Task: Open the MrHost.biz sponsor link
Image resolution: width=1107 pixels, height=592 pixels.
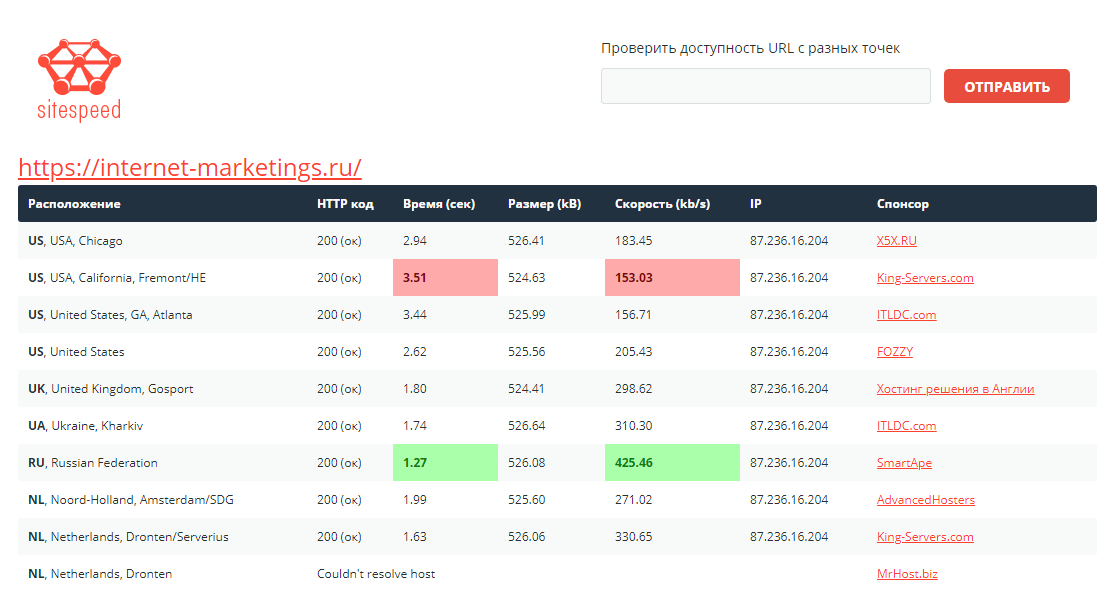Action: click(907, 574)
